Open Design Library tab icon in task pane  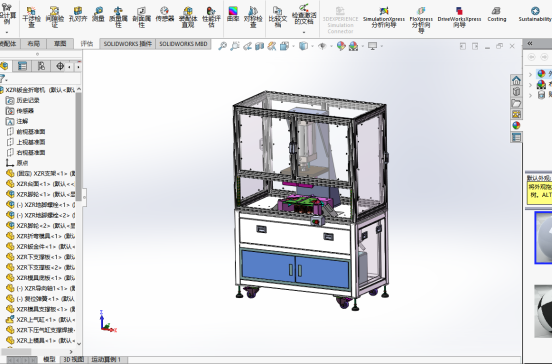point(516,92)
